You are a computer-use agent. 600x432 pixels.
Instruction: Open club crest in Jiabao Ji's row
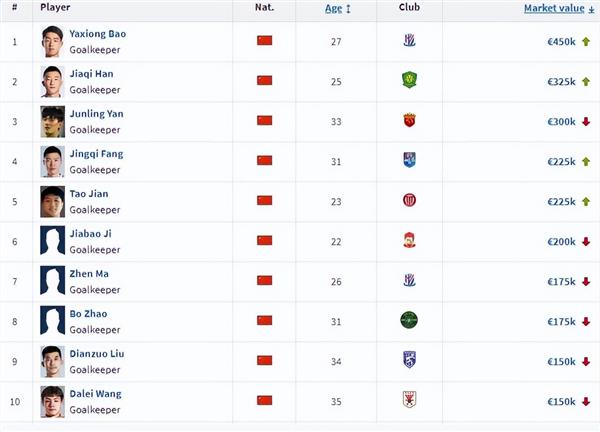click(x=409, y=240)
